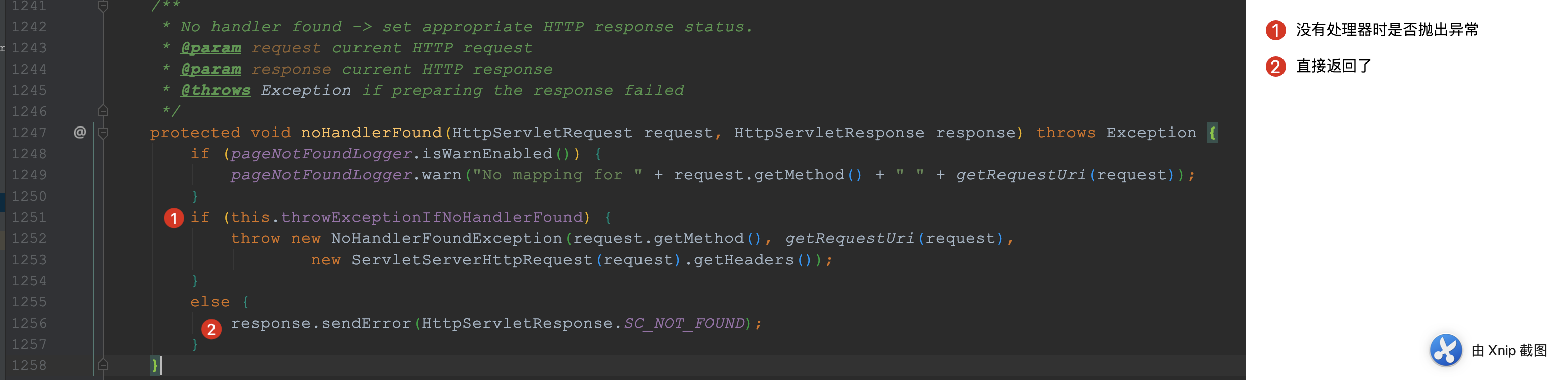Click the fold end marker on line 1258
Viewport: 1568px width, 380px height.
pos(104,365)
